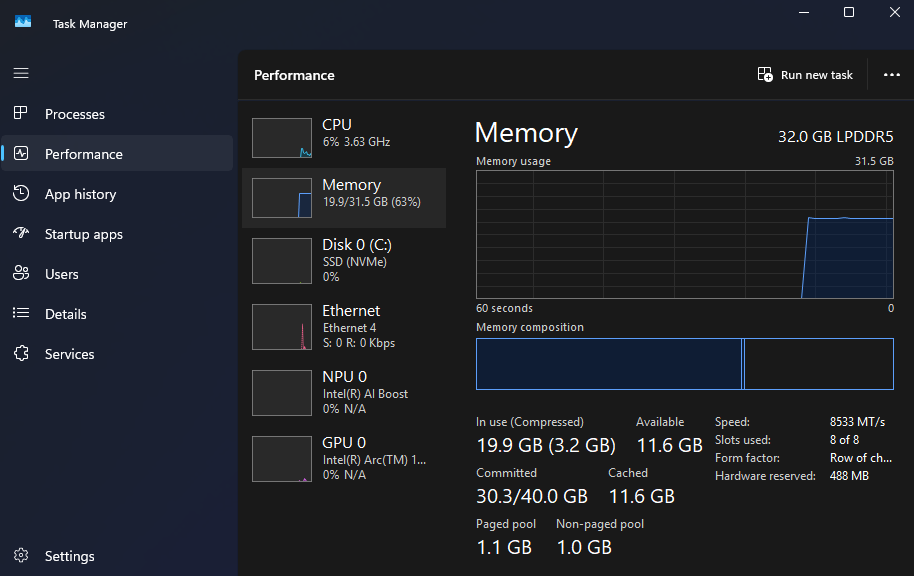Click the in-use segment of Memory composition
Screen dimensions: 914x576
[609, 364]
